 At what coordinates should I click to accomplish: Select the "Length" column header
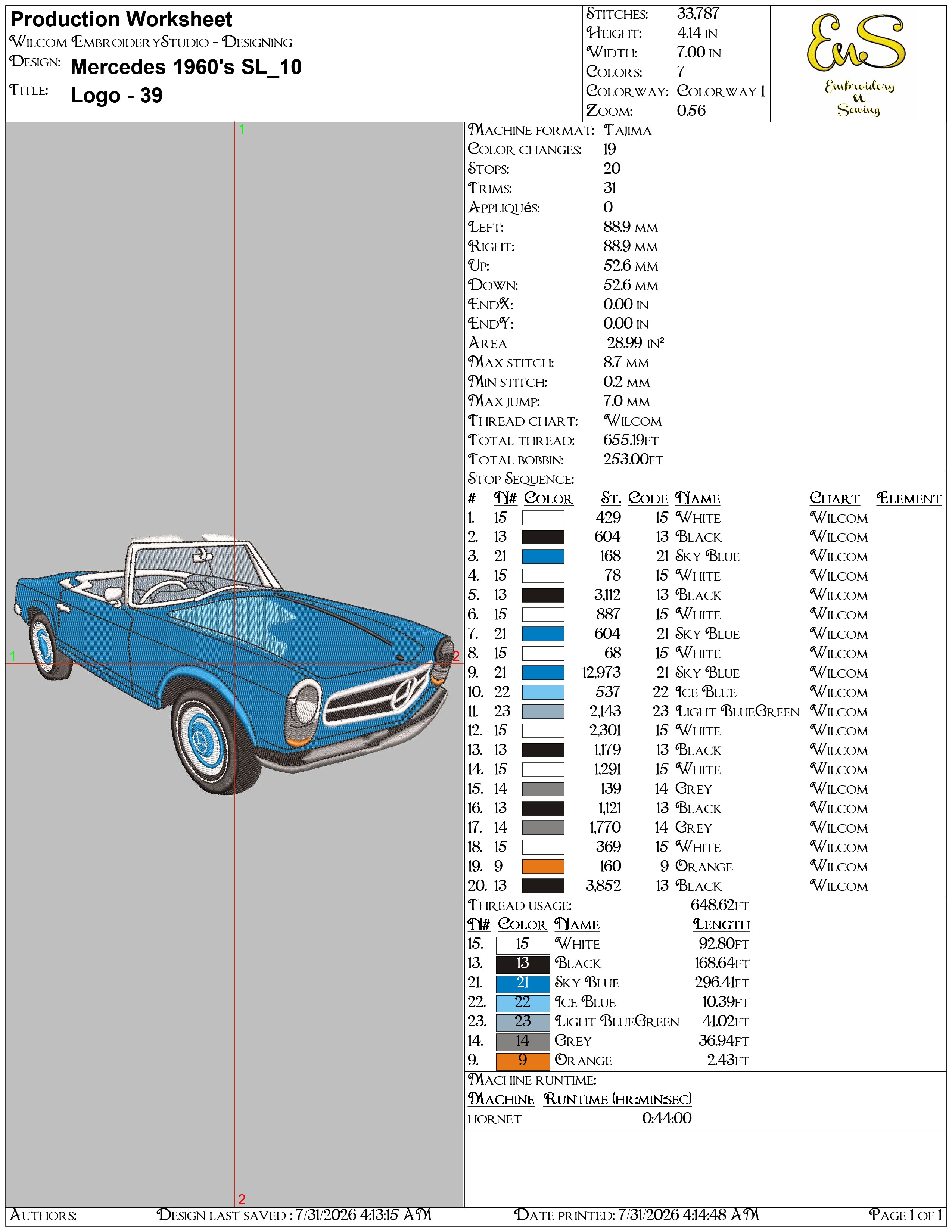point(722,925)
